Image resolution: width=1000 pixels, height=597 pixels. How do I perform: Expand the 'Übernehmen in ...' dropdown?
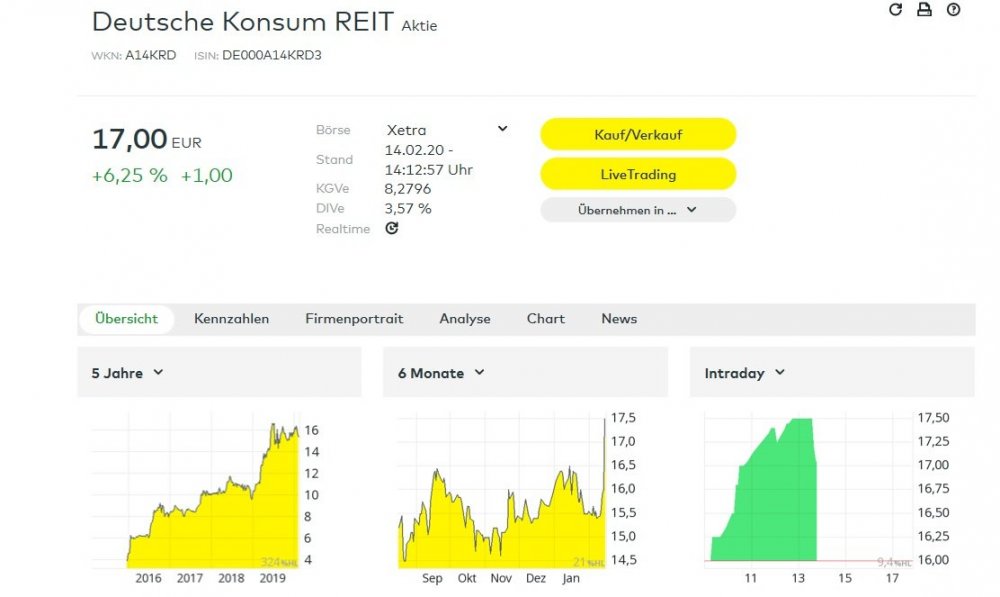pyautogui.click(x=638, y=209)
